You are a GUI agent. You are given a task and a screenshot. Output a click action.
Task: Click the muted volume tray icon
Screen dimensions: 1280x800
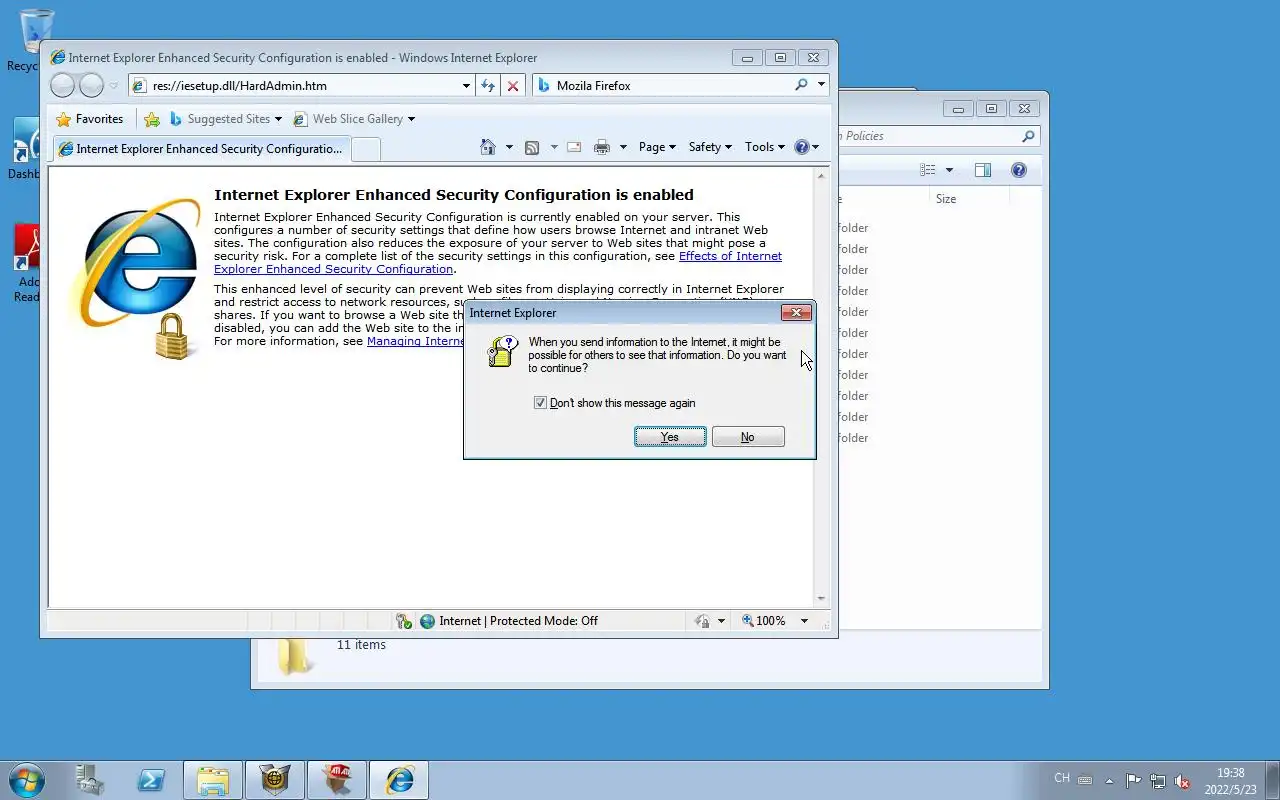1182,780
